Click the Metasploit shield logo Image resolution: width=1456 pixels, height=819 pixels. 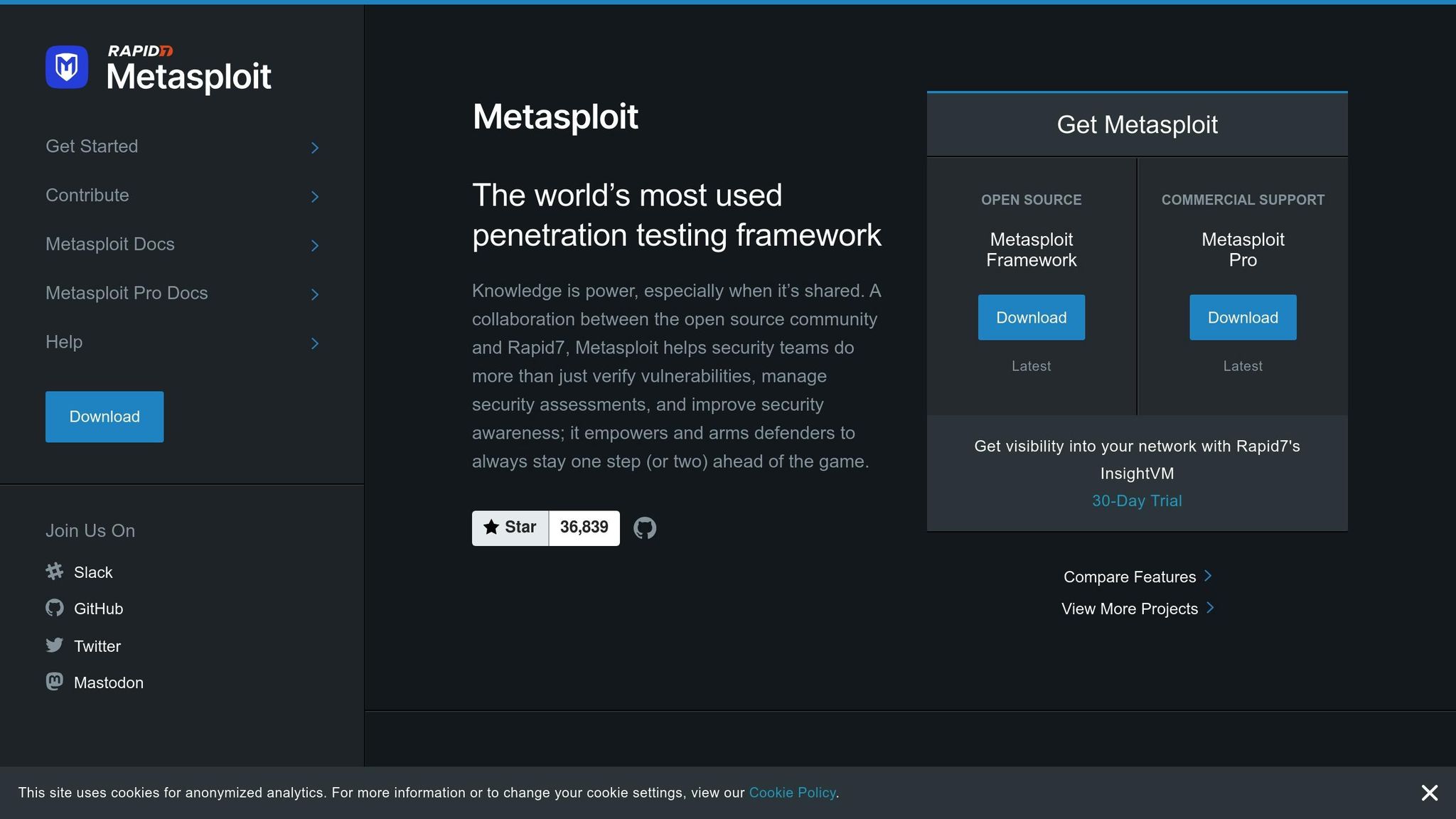click(66, 66)
